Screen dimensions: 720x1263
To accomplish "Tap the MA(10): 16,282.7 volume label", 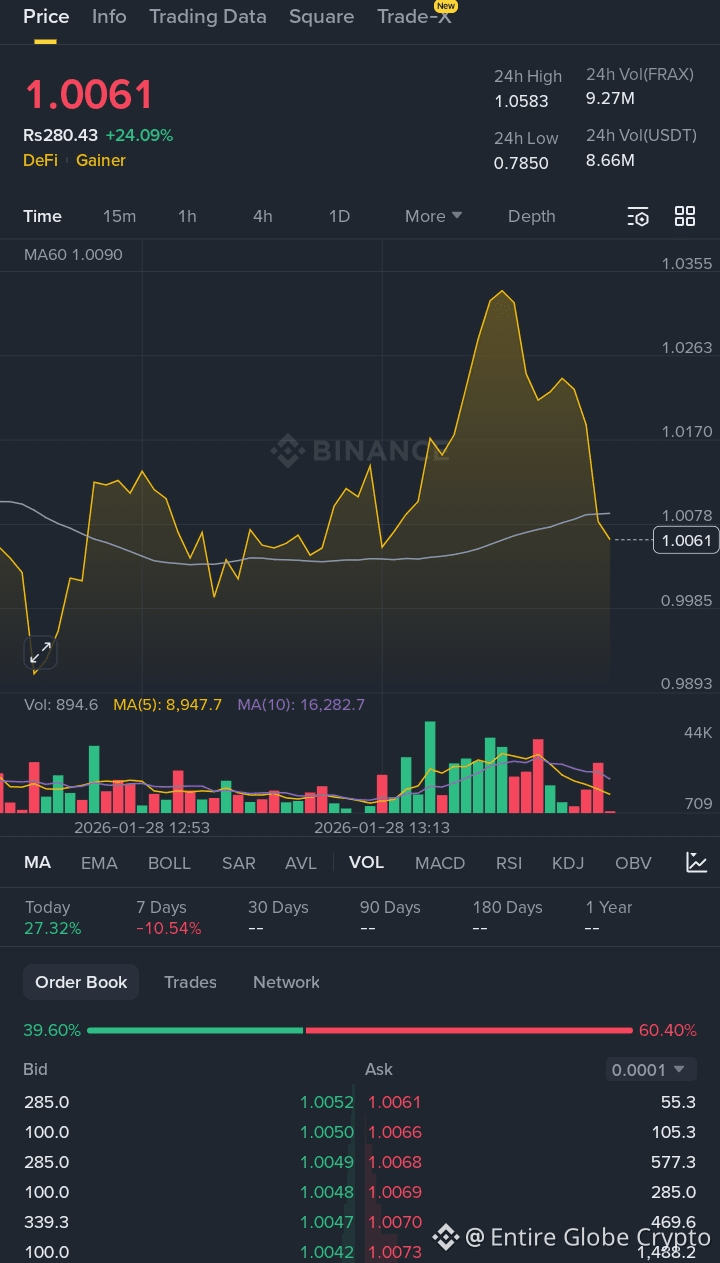I will pyautogui.click(x=301, y=704).
